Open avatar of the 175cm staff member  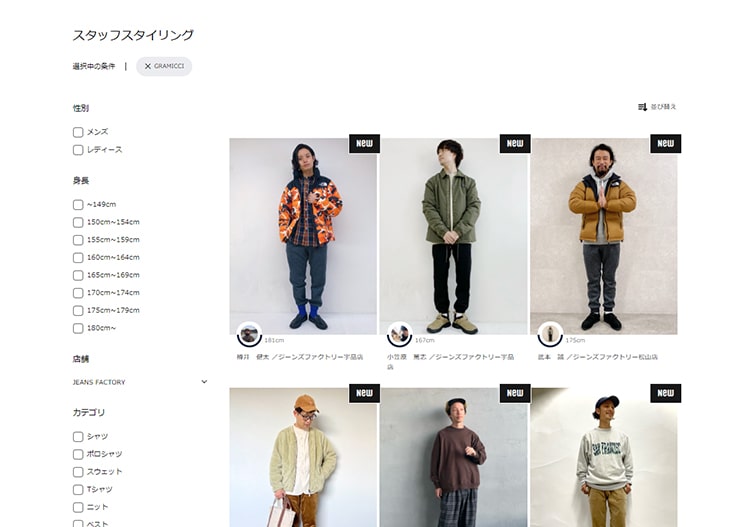[550, 334]
